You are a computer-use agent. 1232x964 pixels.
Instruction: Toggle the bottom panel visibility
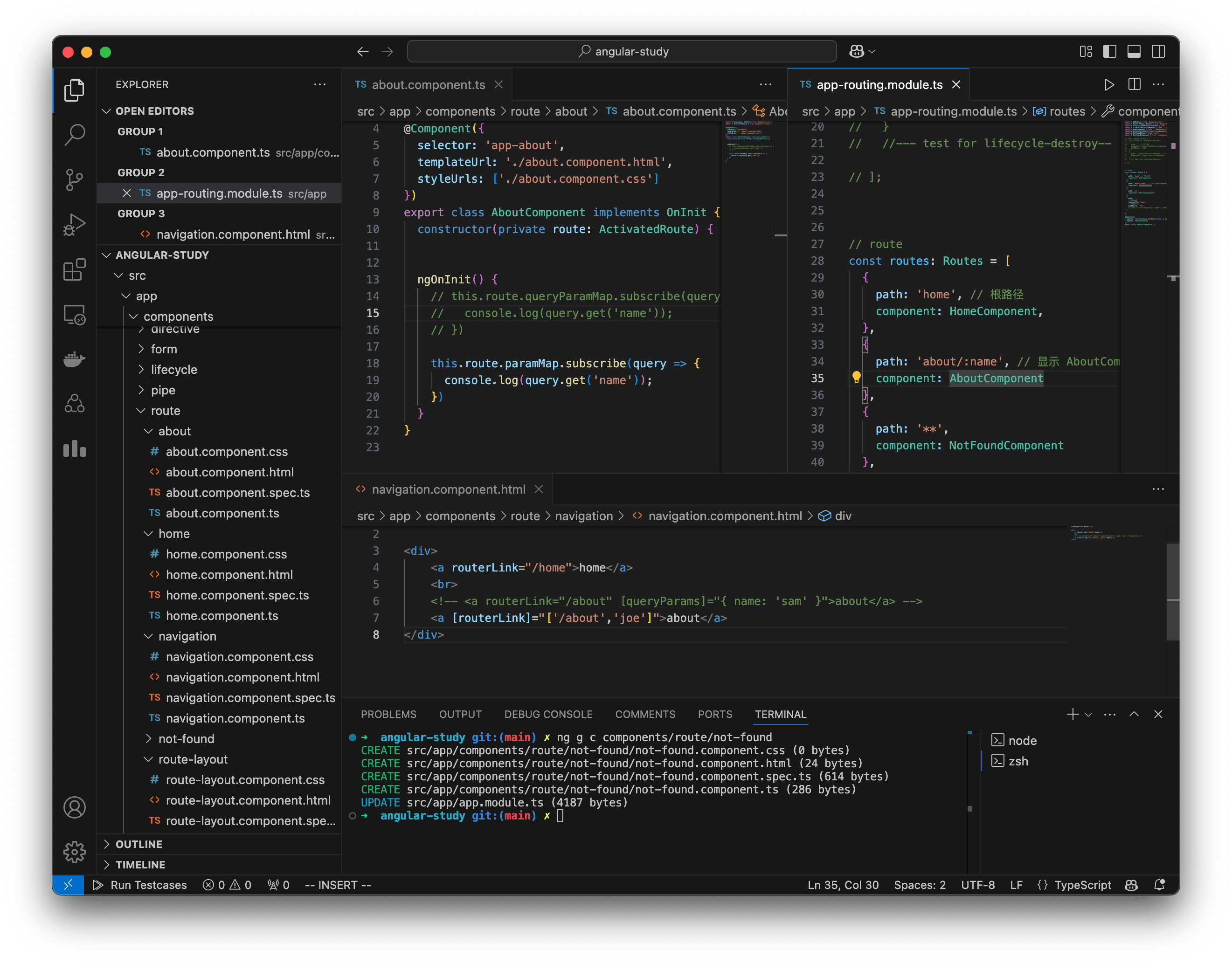(1134, 51)
